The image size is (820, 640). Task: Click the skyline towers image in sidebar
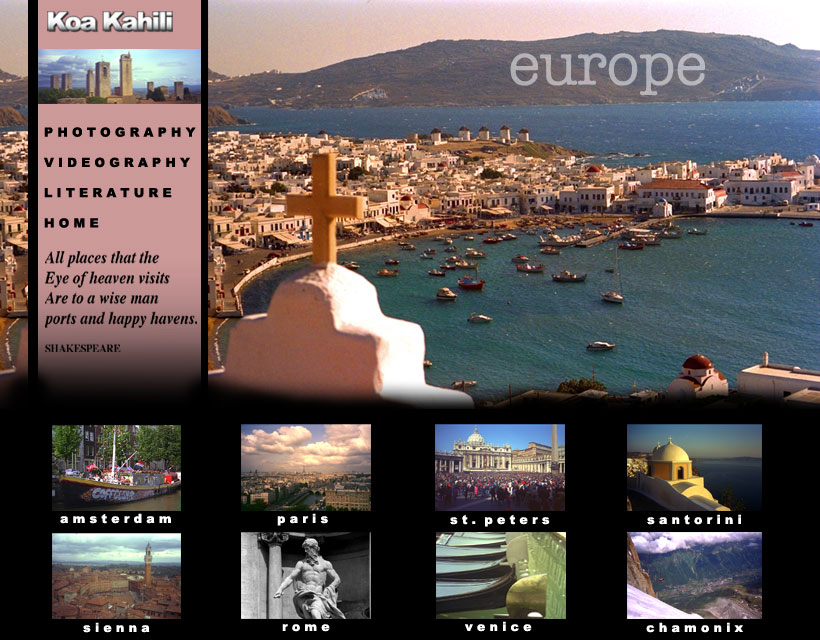(119, 76)
